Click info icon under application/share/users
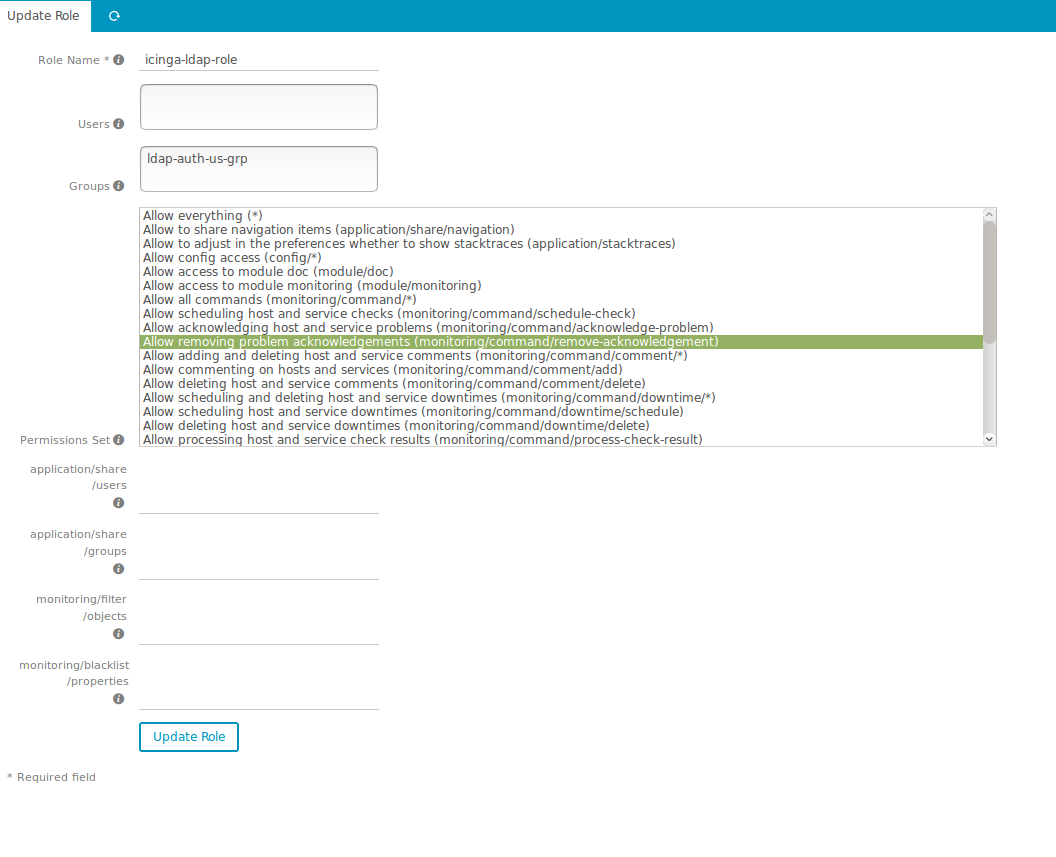Image resolution: width=1056 pixels, height=857 pixels. coord(119,503)
